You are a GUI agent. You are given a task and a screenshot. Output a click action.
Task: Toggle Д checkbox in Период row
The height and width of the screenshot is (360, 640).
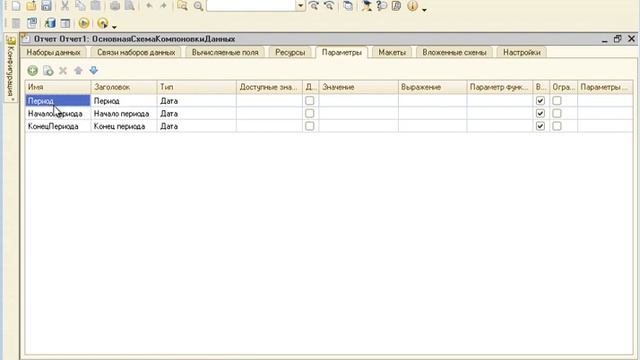tap(310, 100)
